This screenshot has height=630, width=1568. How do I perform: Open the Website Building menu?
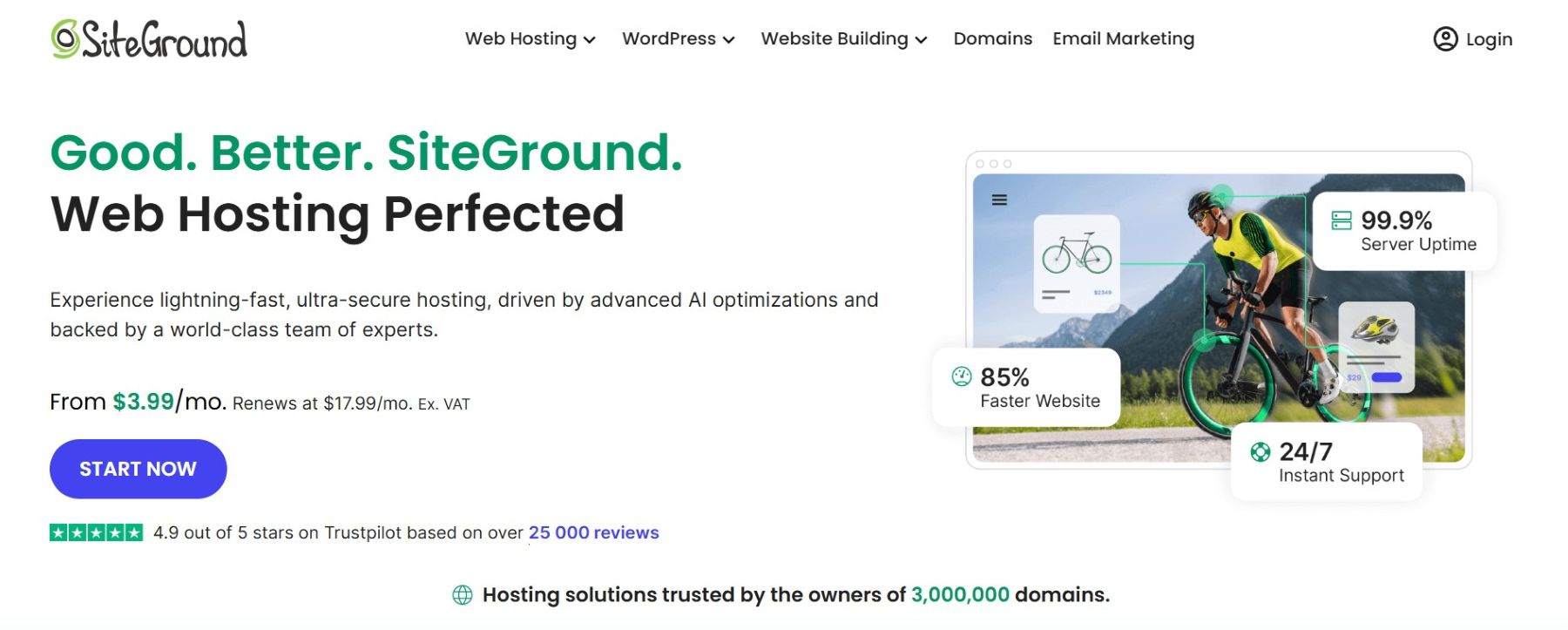(843, 38)
